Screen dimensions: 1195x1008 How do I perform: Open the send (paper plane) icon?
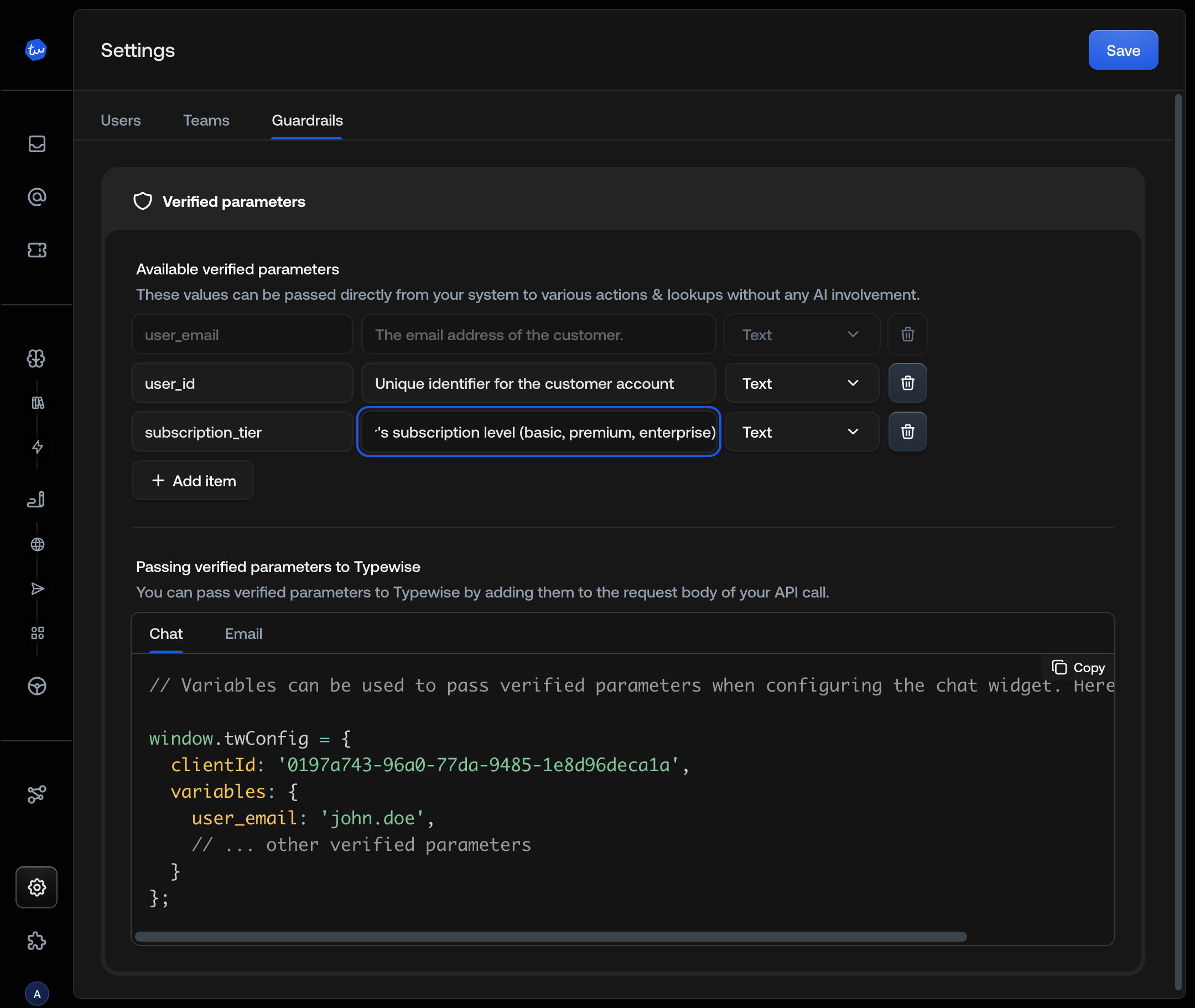[x=37, y=589]
